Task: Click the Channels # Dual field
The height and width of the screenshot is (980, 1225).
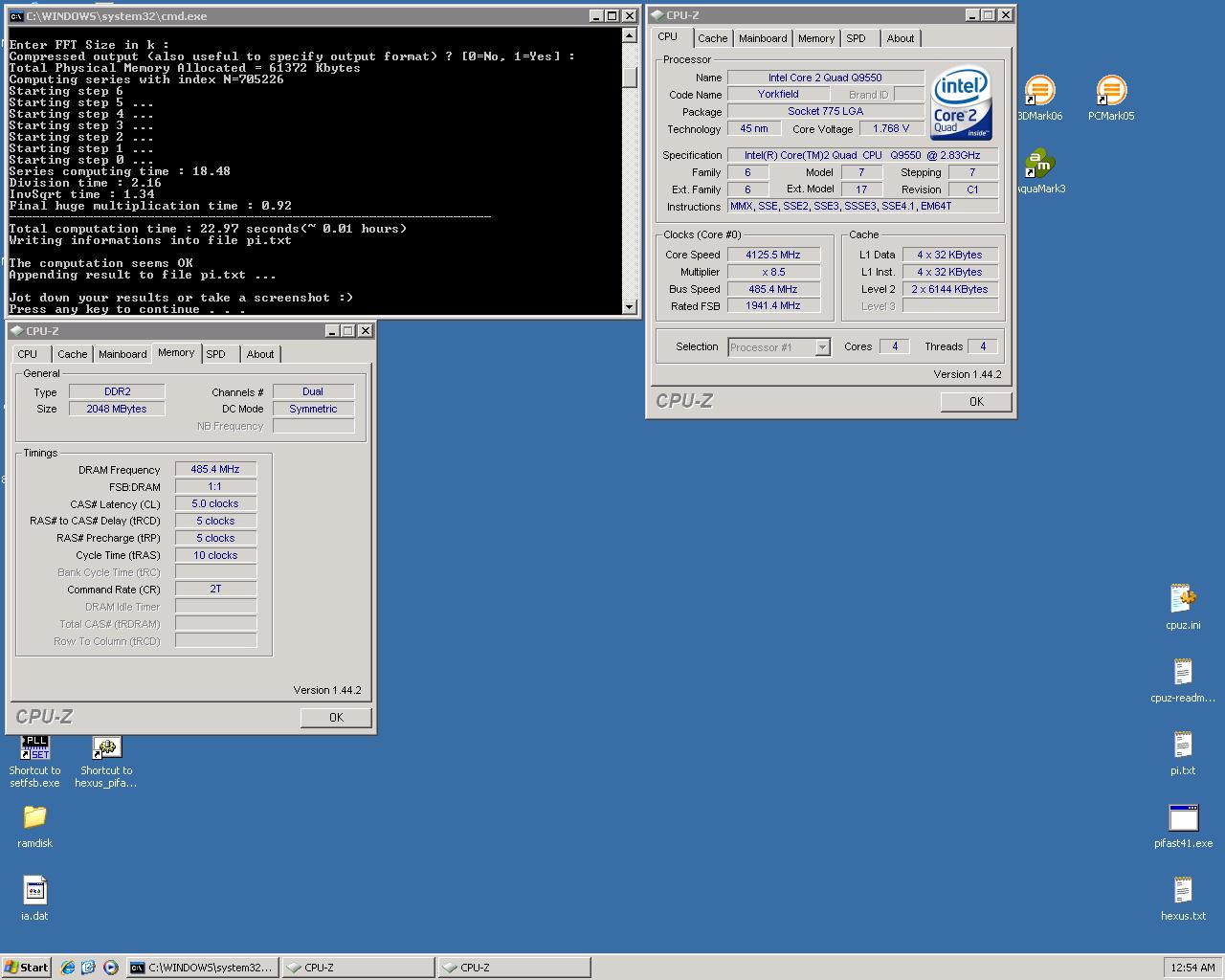Action: (x=313, y=391)
